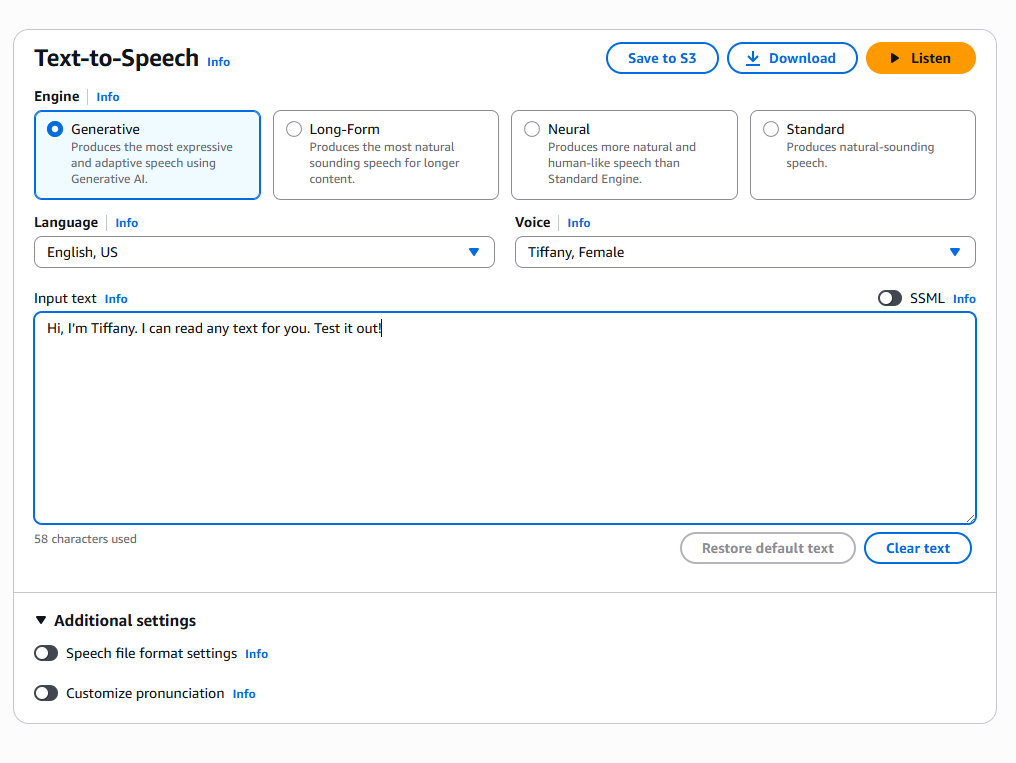Viewport: 1016px width, 763px height.
Task: Click the download arrow icon in Download button
Action: tap(752, 58)
